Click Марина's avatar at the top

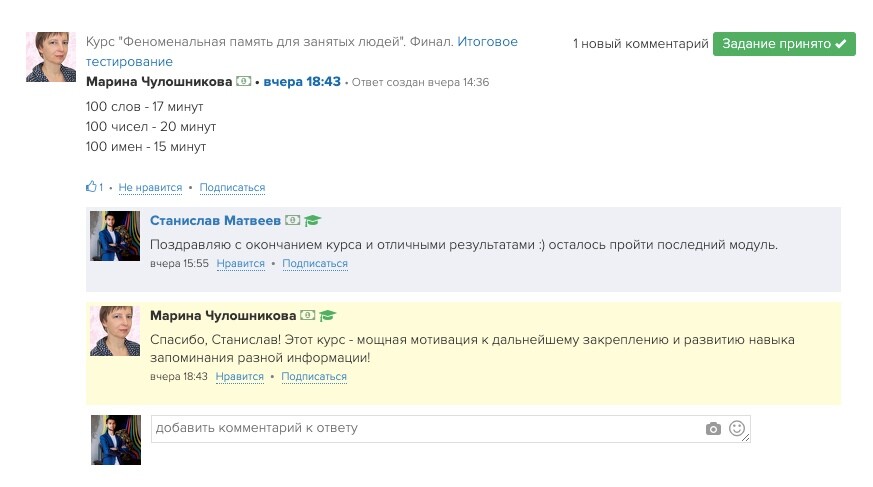[51, 57]
